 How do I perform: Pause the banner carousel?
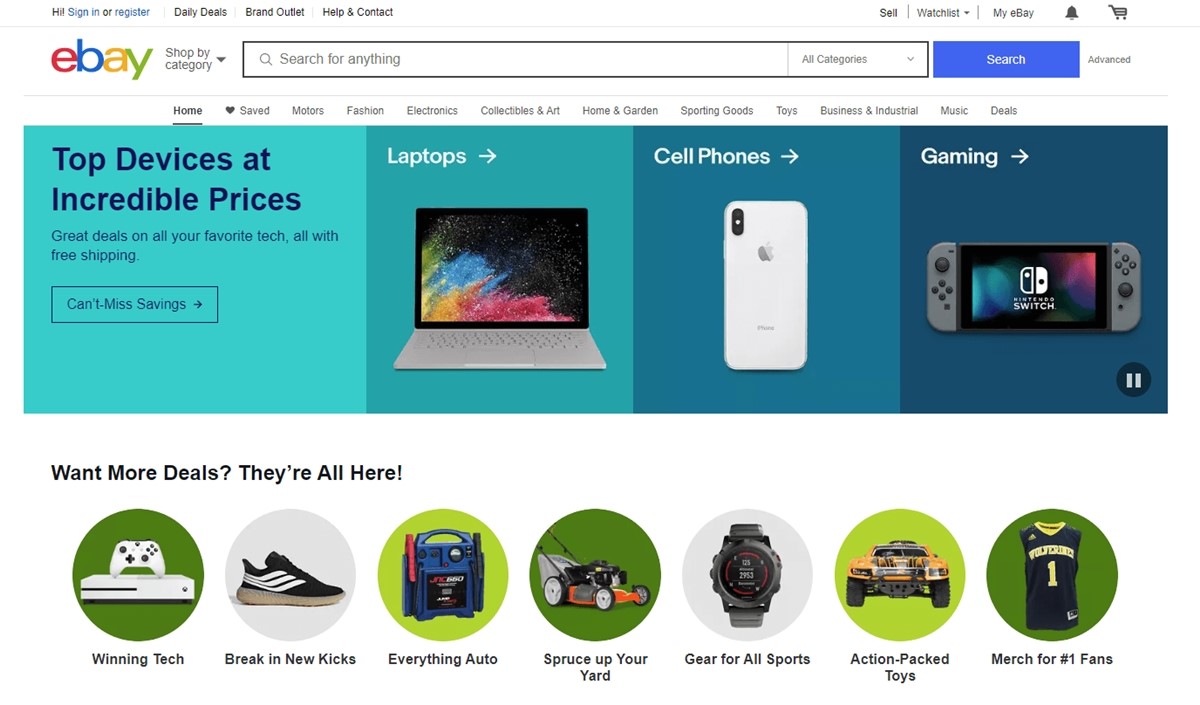(1133, 380)
